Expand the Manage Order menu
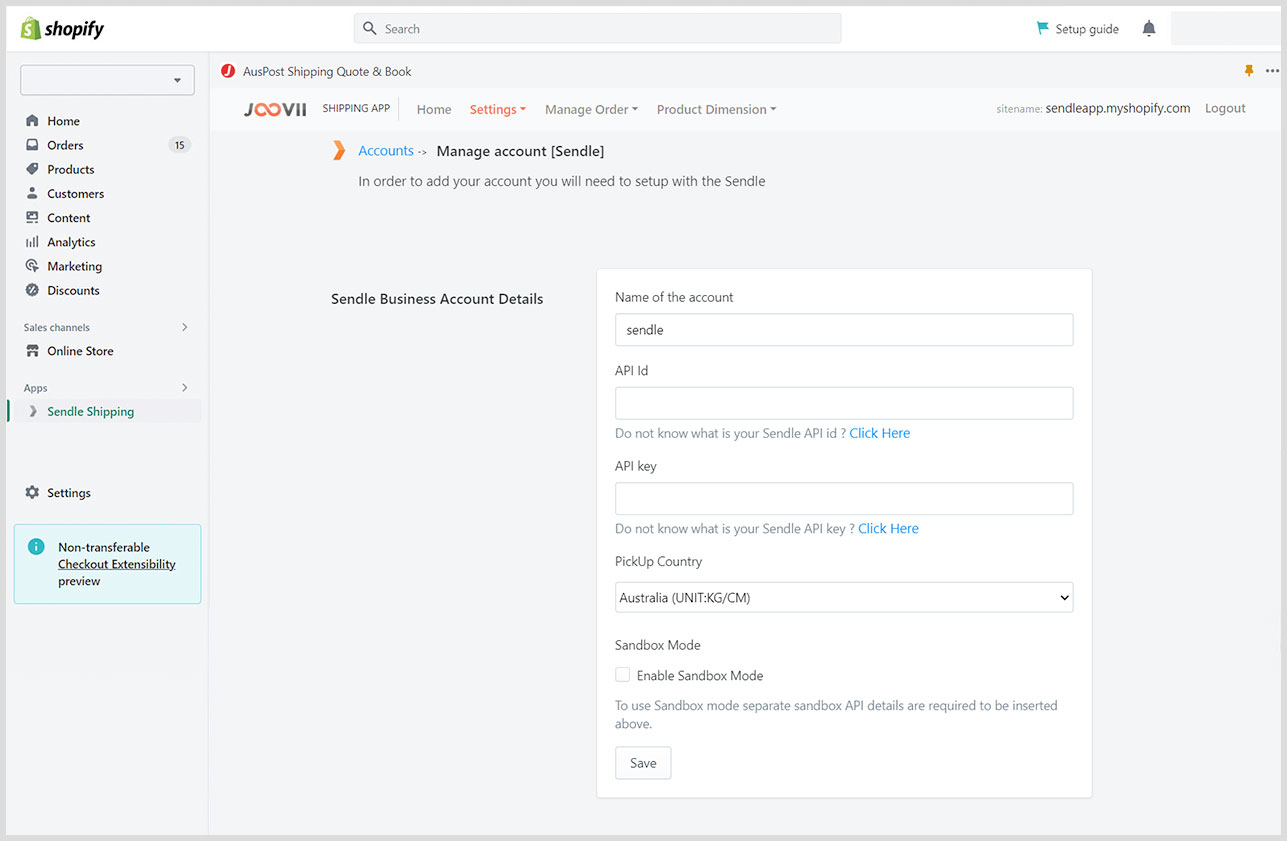Viewport: 1287px width, 841px height. point(591,110)
